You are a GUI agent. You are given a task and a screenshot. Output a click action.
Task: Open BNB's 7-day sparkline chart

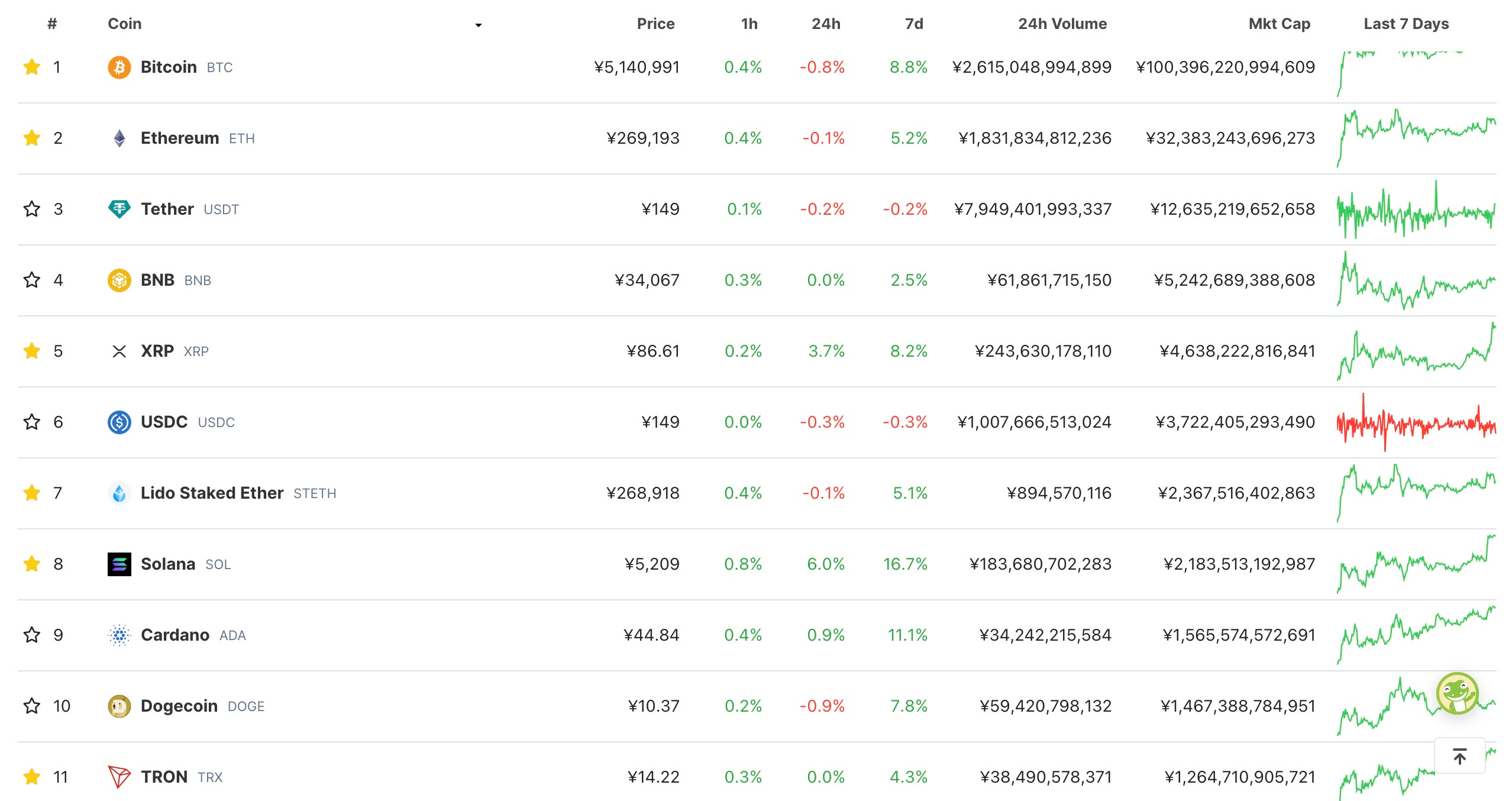coord(1416,280)
